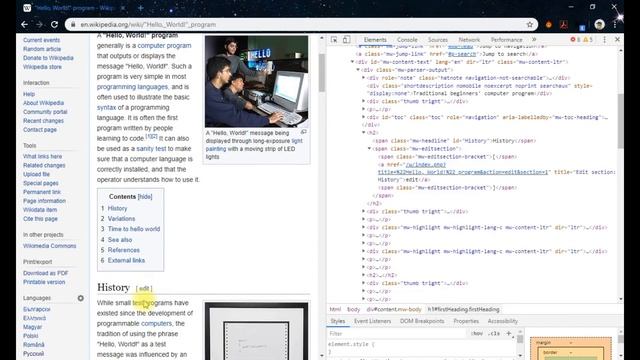Collapse the mw-editsection span node
This screenshot has width=640, height=360.
369,149
